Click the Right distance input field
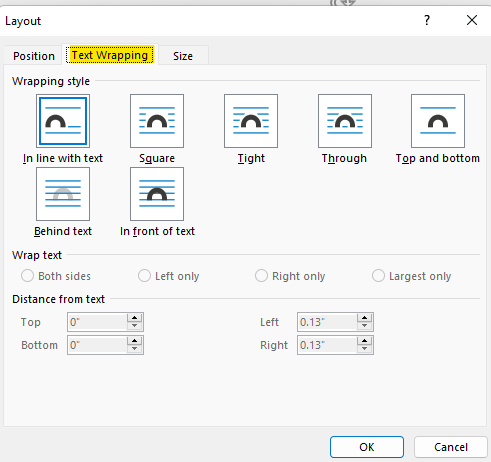This screenshot has height=462, width=491. pyautogui.click(x=327, y=345)
